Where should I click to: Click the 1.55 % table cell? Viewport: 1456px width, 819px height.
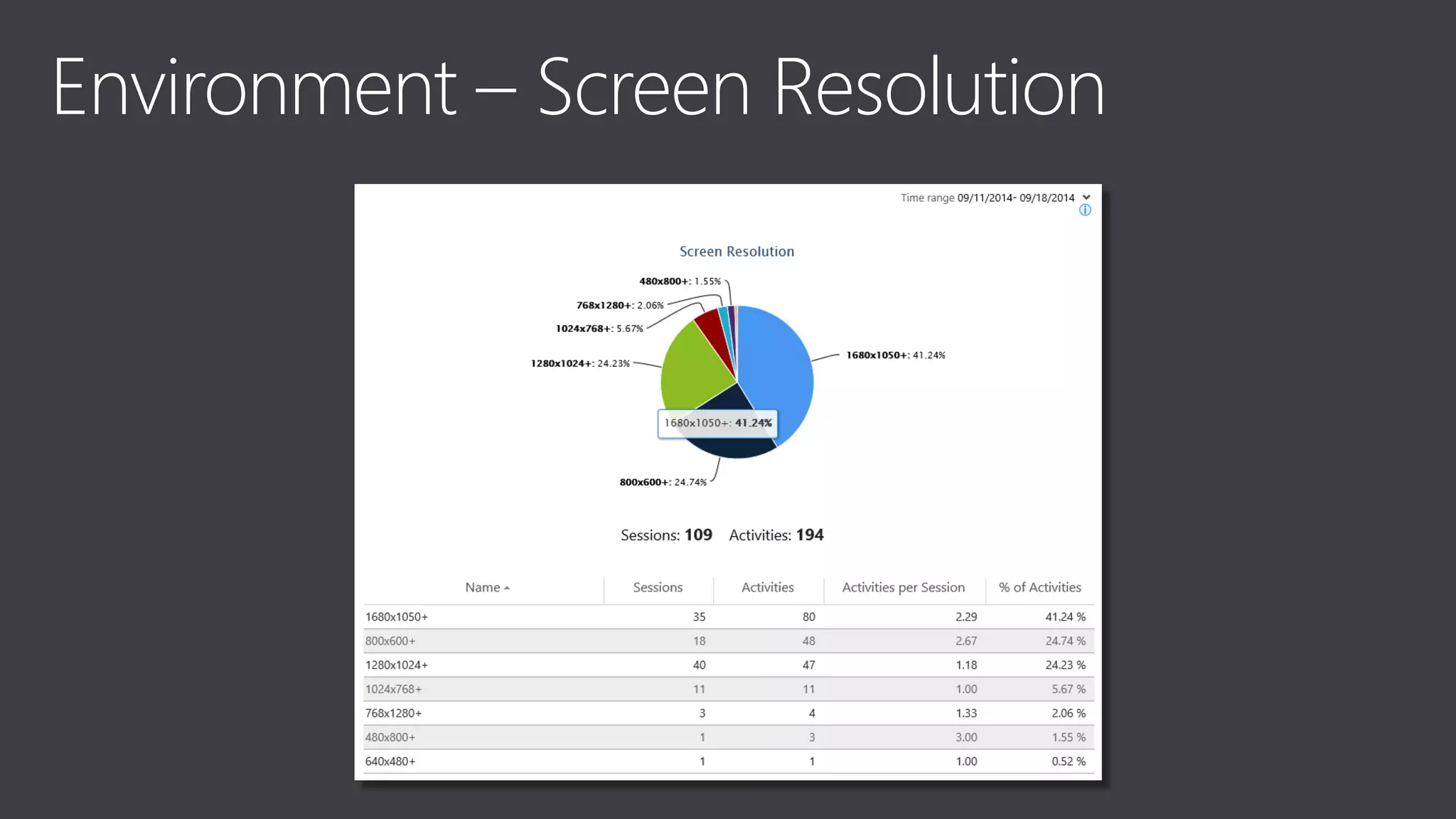point(1069,737)
